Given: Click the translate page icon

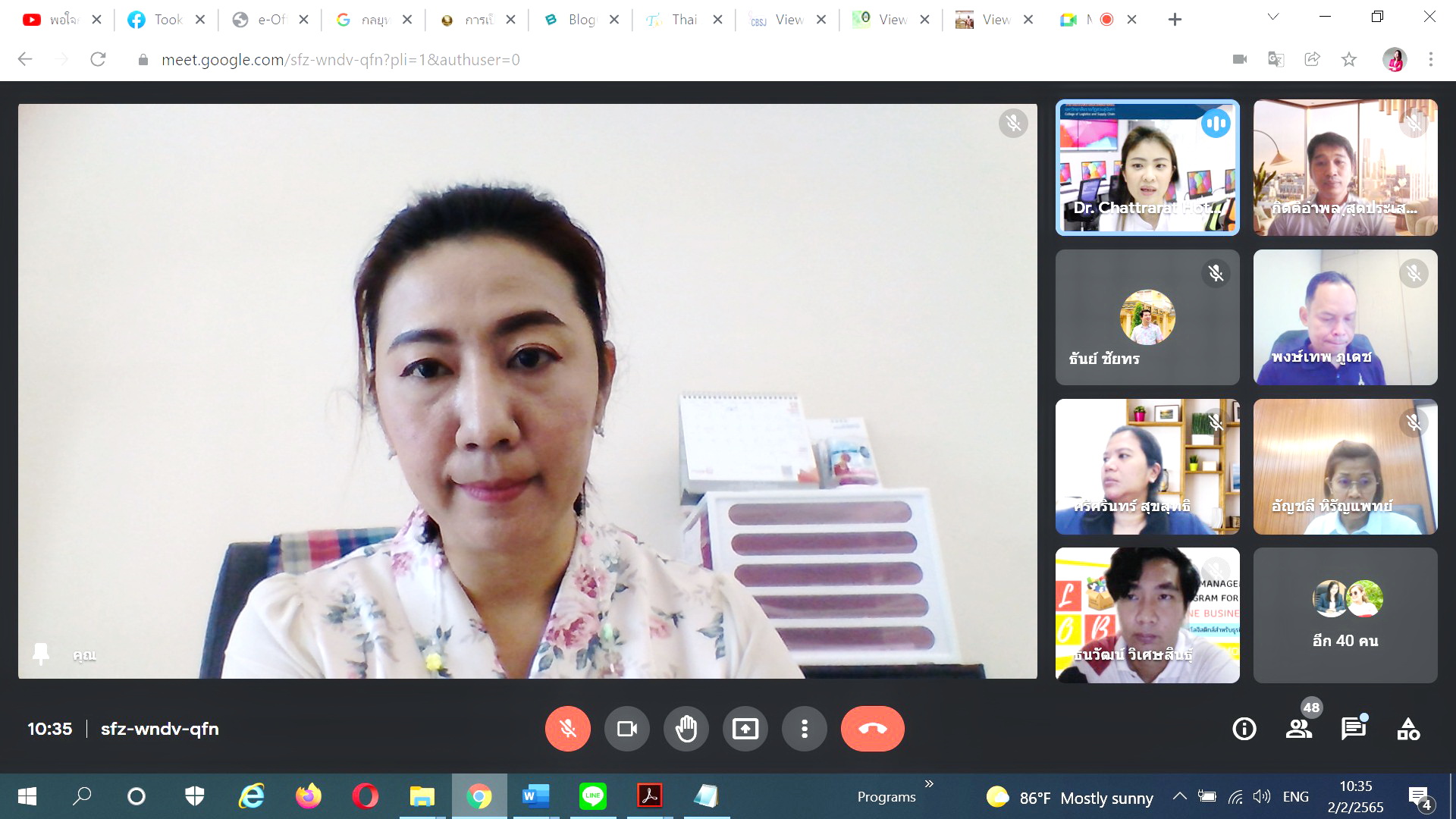Looking at the screenshot, I should tap(1276, 59).
